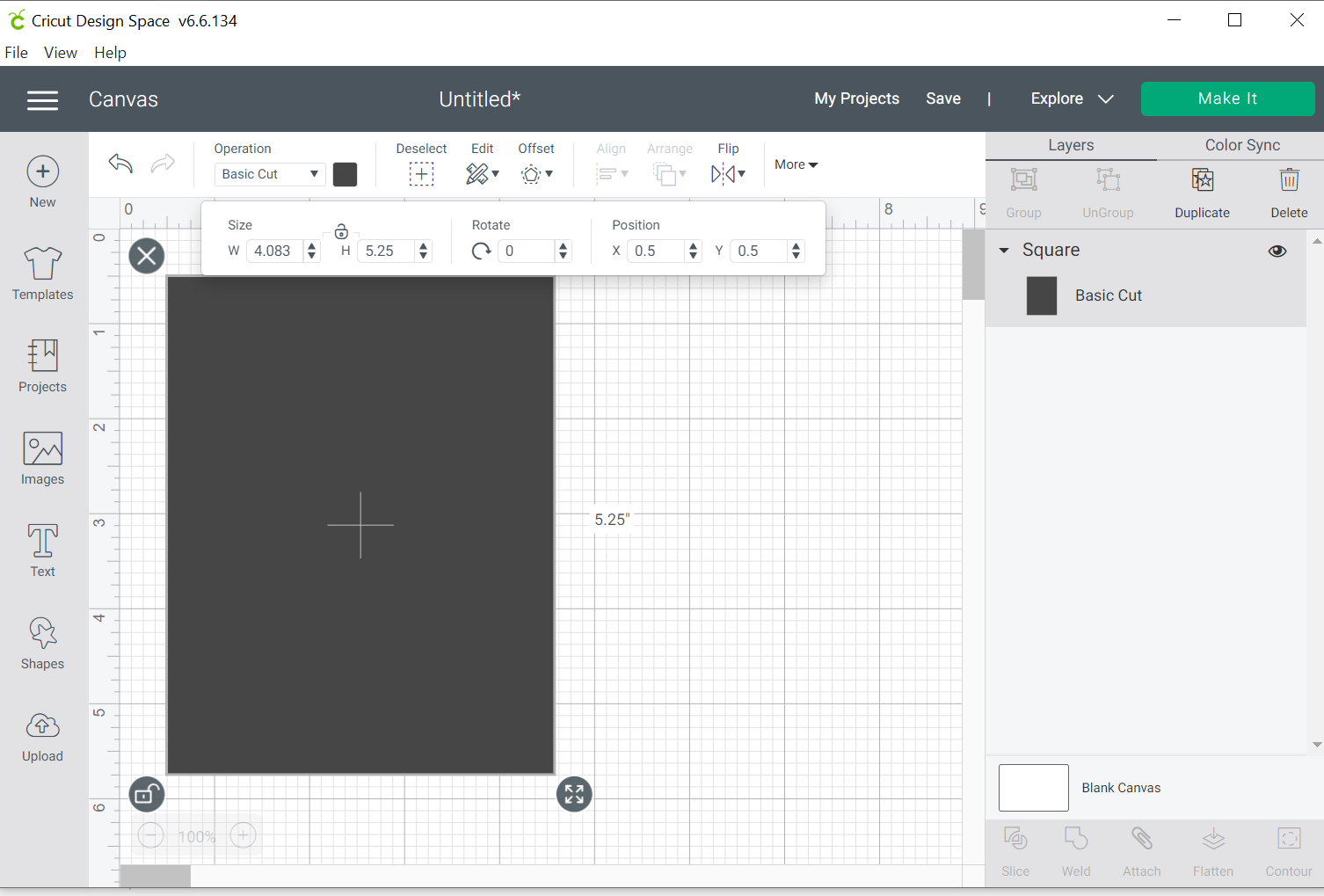Click the Rotate angle field
The image size is (1324, 896).
527,251
